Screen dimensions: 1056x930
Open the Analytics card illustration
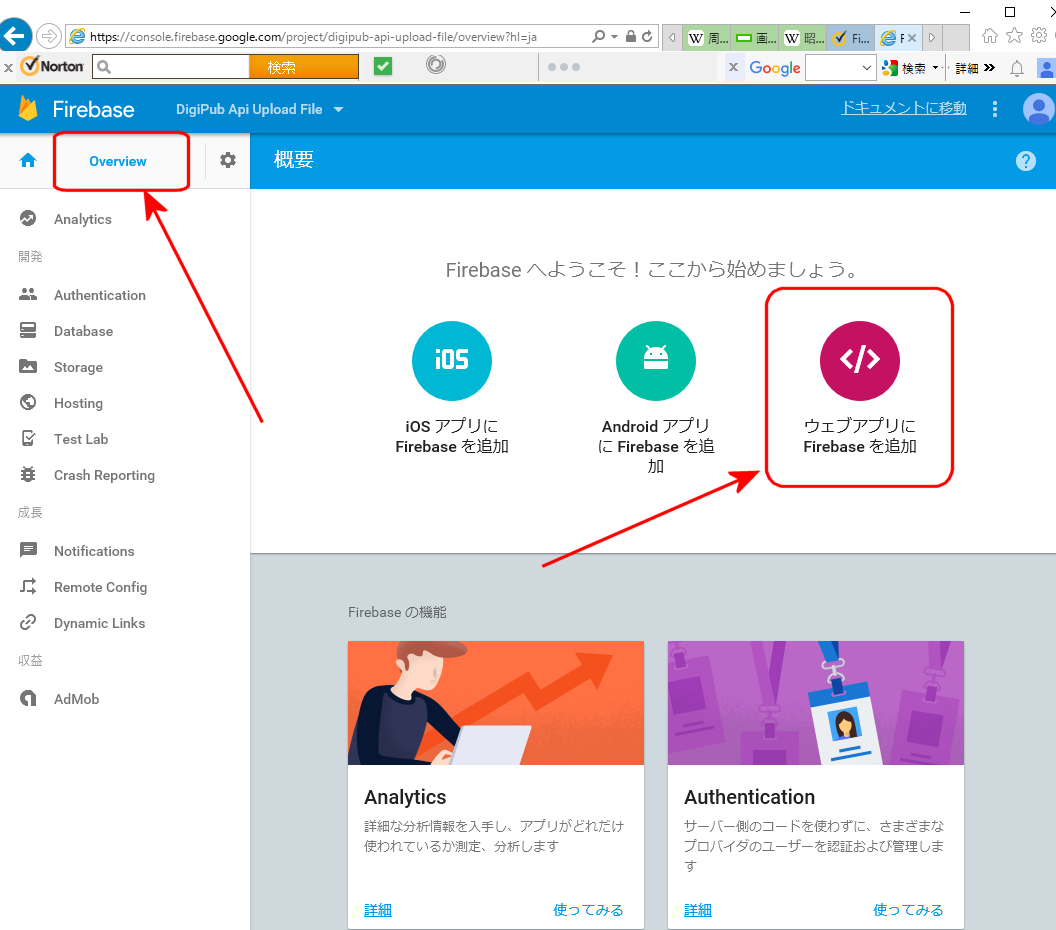tap(496, 702)
